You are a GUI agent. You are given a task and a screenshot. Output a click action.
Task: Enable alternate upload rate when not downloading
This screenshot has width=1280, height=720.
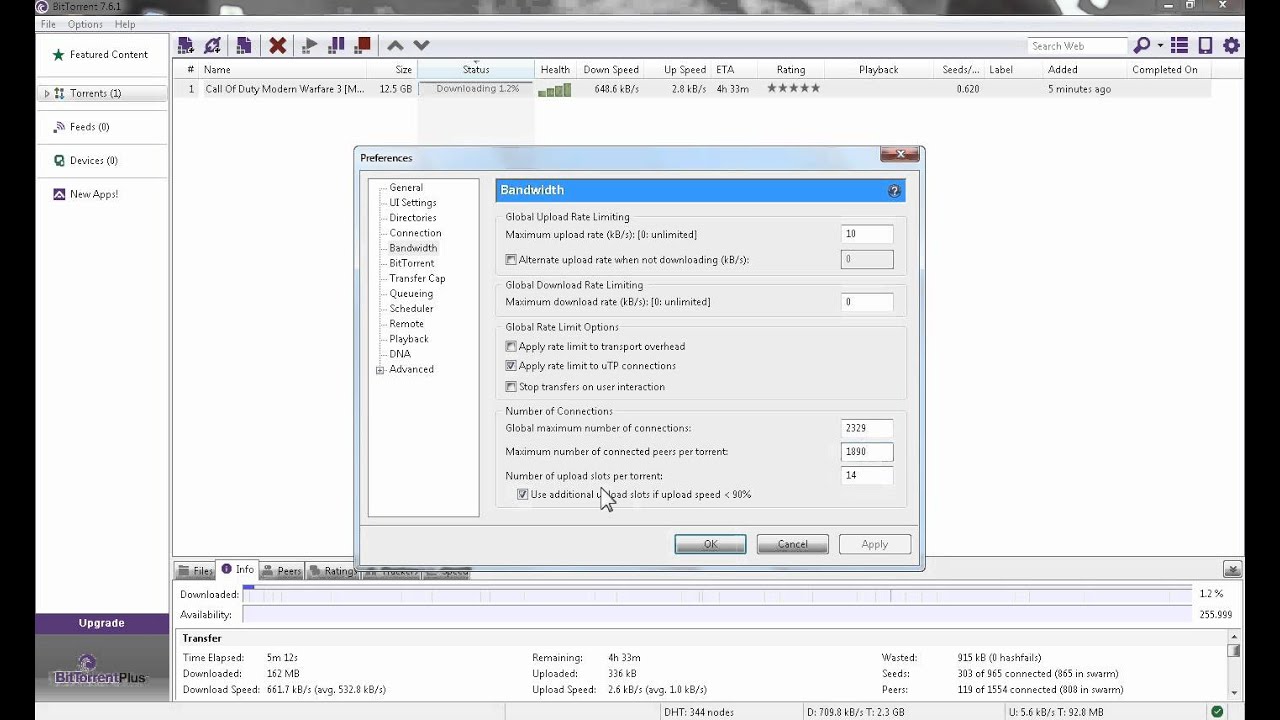[x=511, y=260]
